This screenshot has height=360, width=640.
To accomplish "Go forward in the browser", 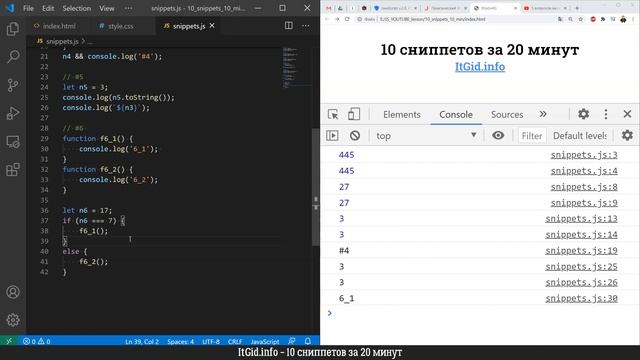I will (x=337, y=19).
